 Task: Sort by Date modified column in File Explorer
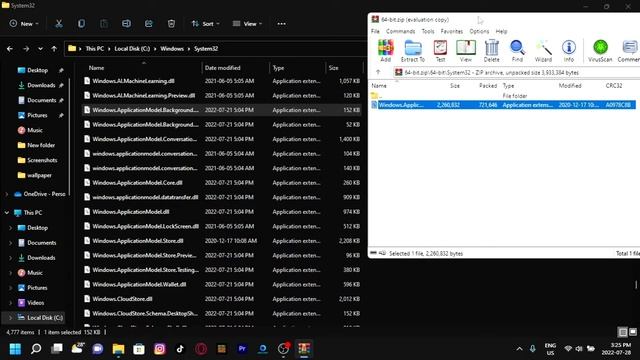pos(236,68)
